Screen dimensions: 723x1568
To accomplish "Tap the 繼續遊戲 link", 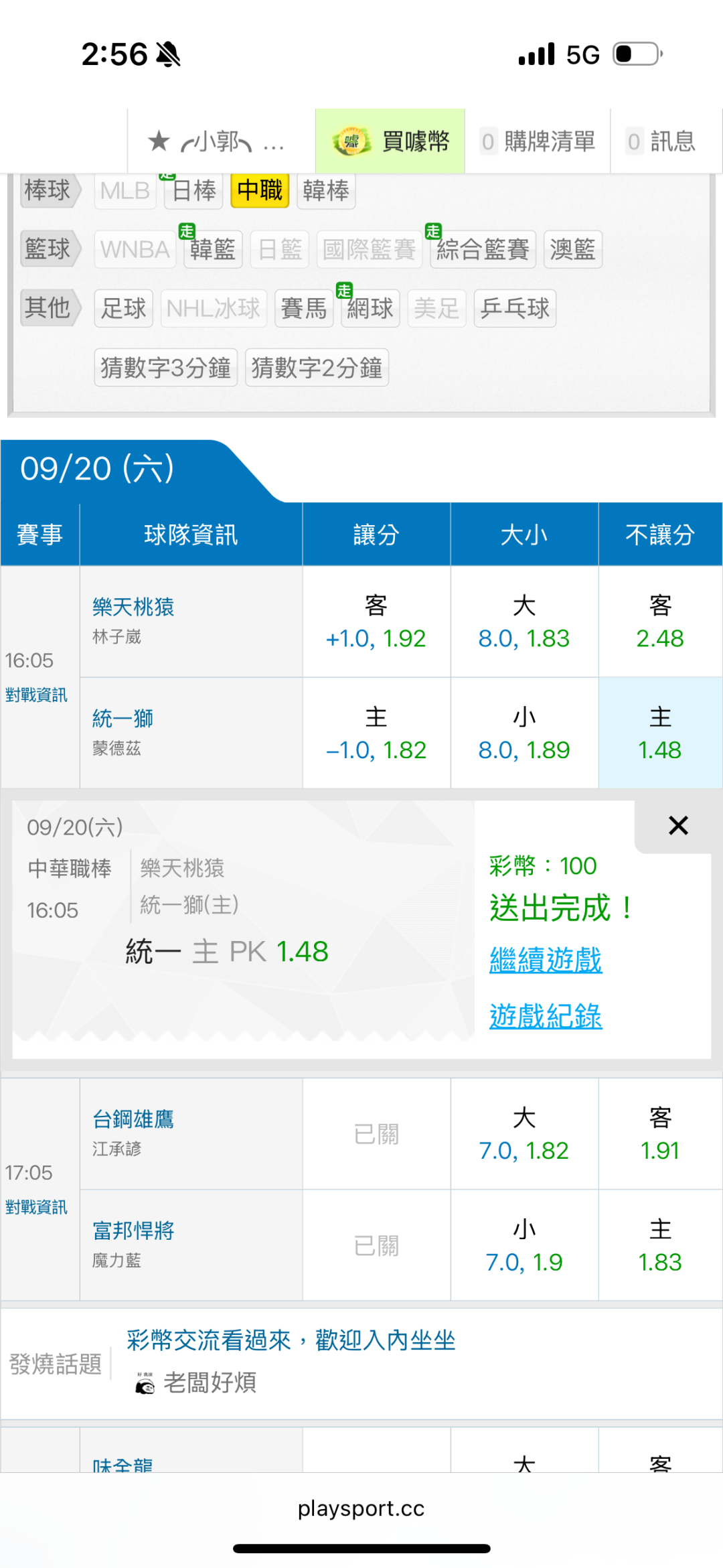I will tap(546, 960).
